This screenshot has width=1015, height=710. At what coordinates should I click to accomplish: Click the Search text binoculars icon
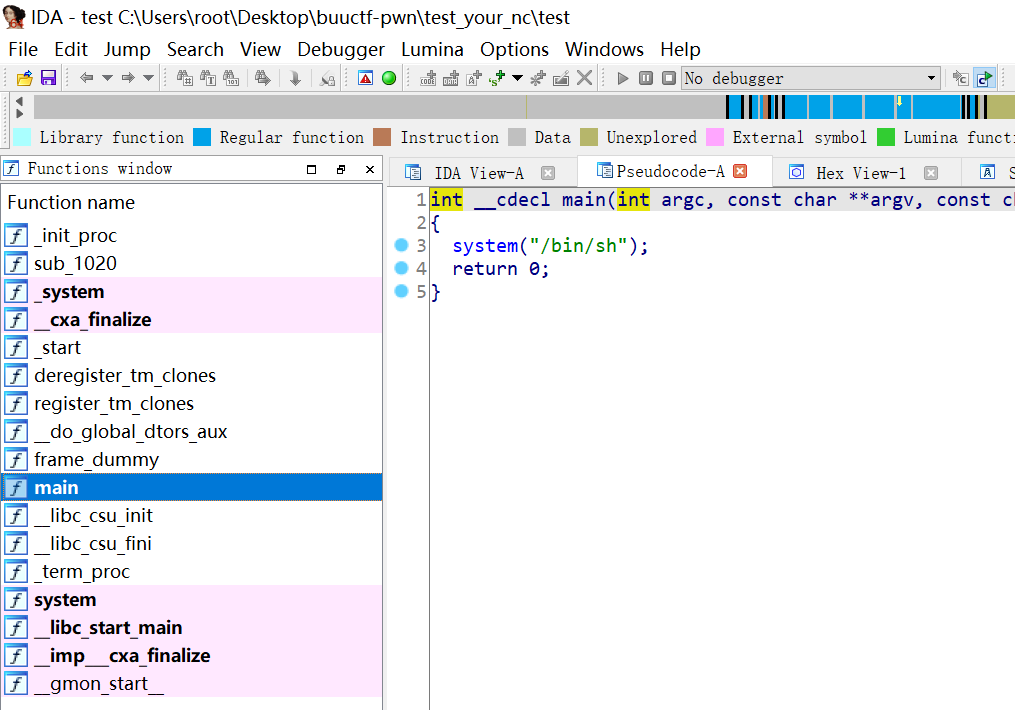coord(208,78)
